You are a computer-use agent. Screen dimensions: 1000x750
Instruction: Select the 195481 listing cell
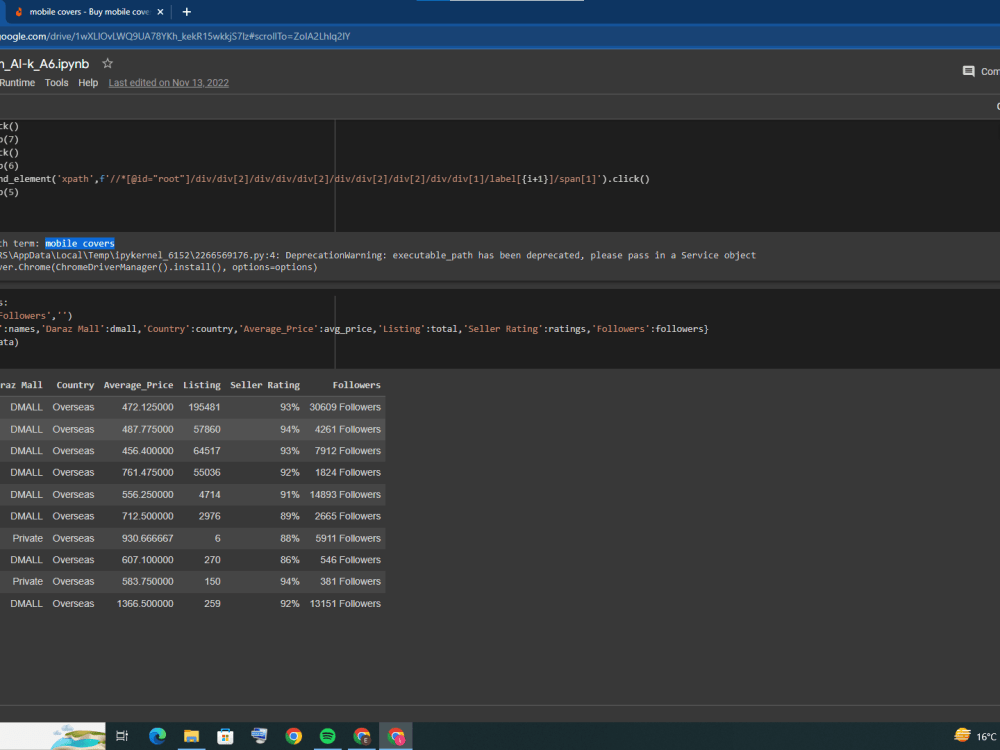coord(204,407)
